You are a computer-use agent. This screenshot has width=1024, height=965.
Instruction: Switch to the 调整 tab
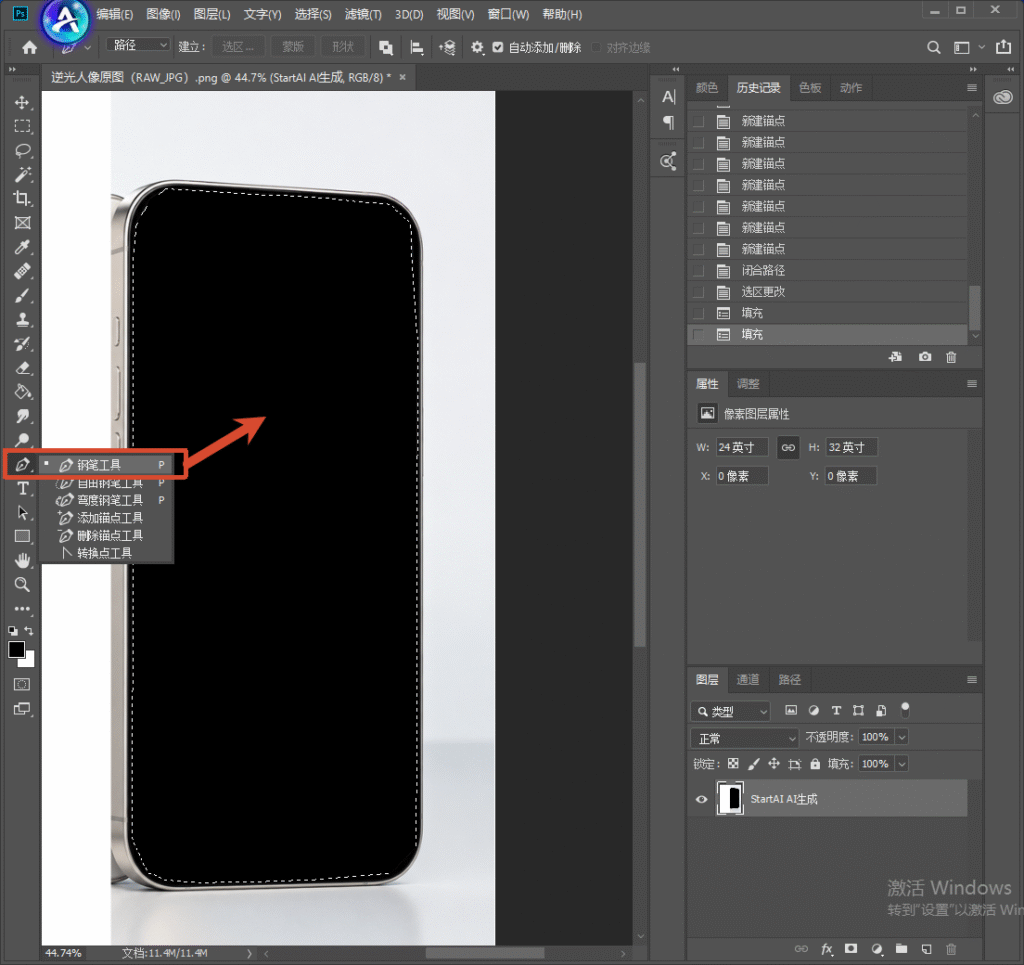[748, 384]
